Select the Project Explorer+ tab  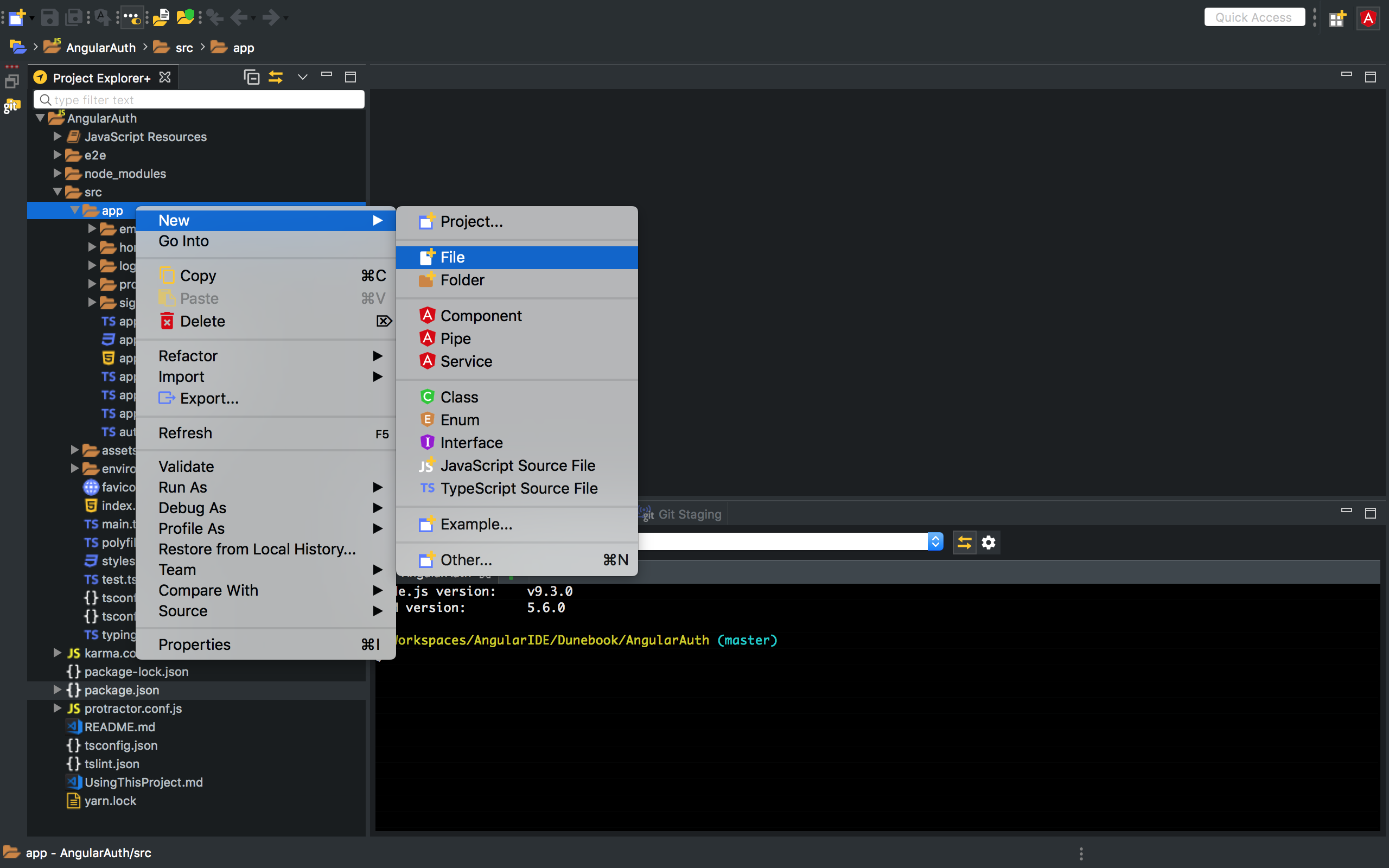click(x=101, y=78)
